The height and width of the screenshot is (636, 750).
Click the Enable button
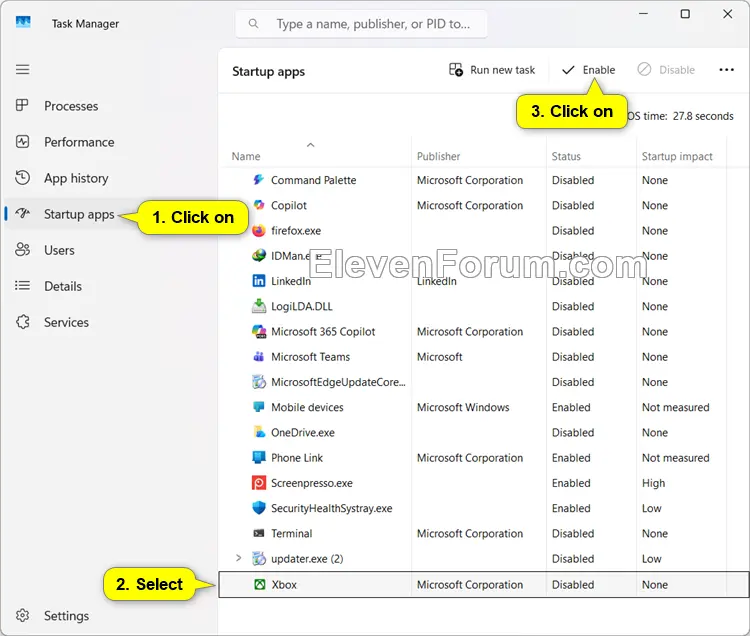click(588, 70)
